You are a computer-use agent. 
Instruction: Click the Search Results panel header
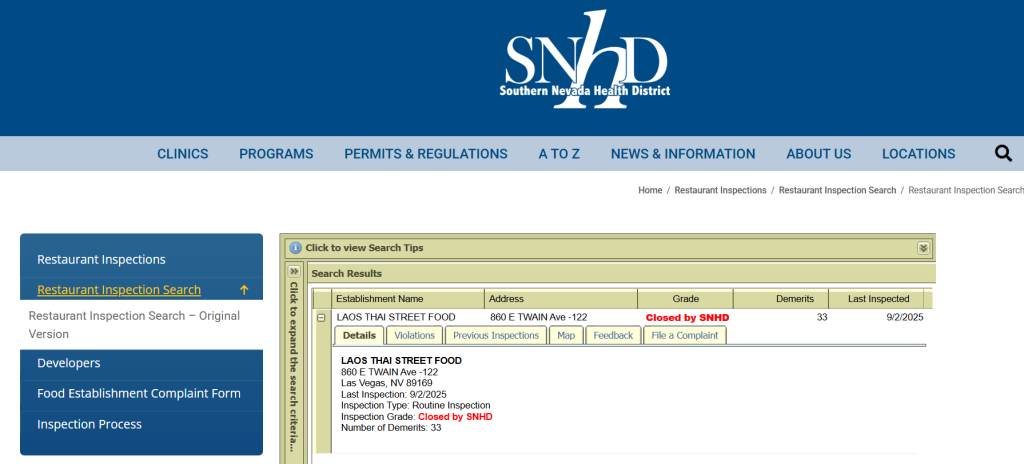pos(621,273)
